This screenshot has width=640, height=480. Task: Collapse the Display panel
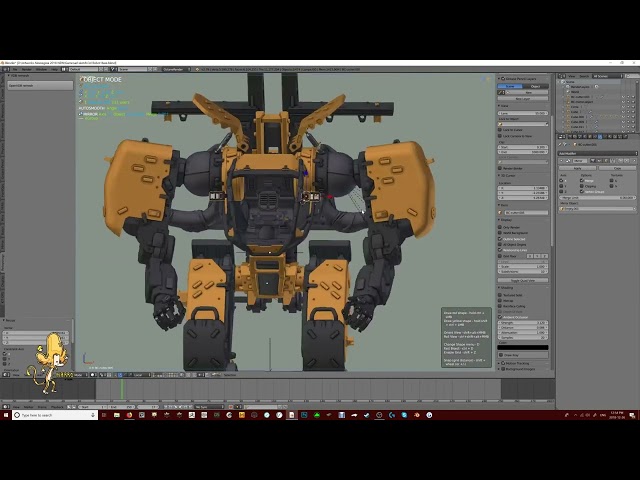coord(499,220)
